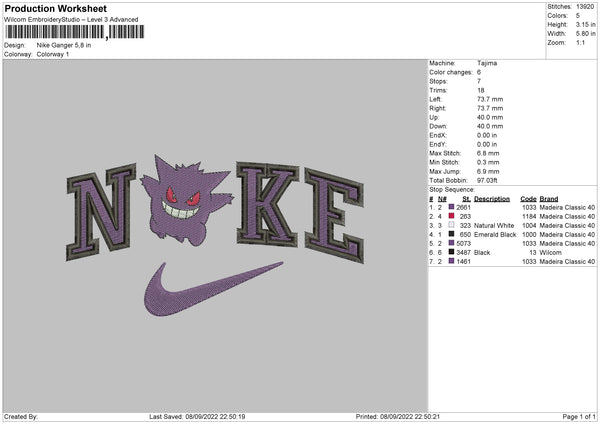
Task: Click the purple swatch for thread 1461
Action: click(452, 261)
